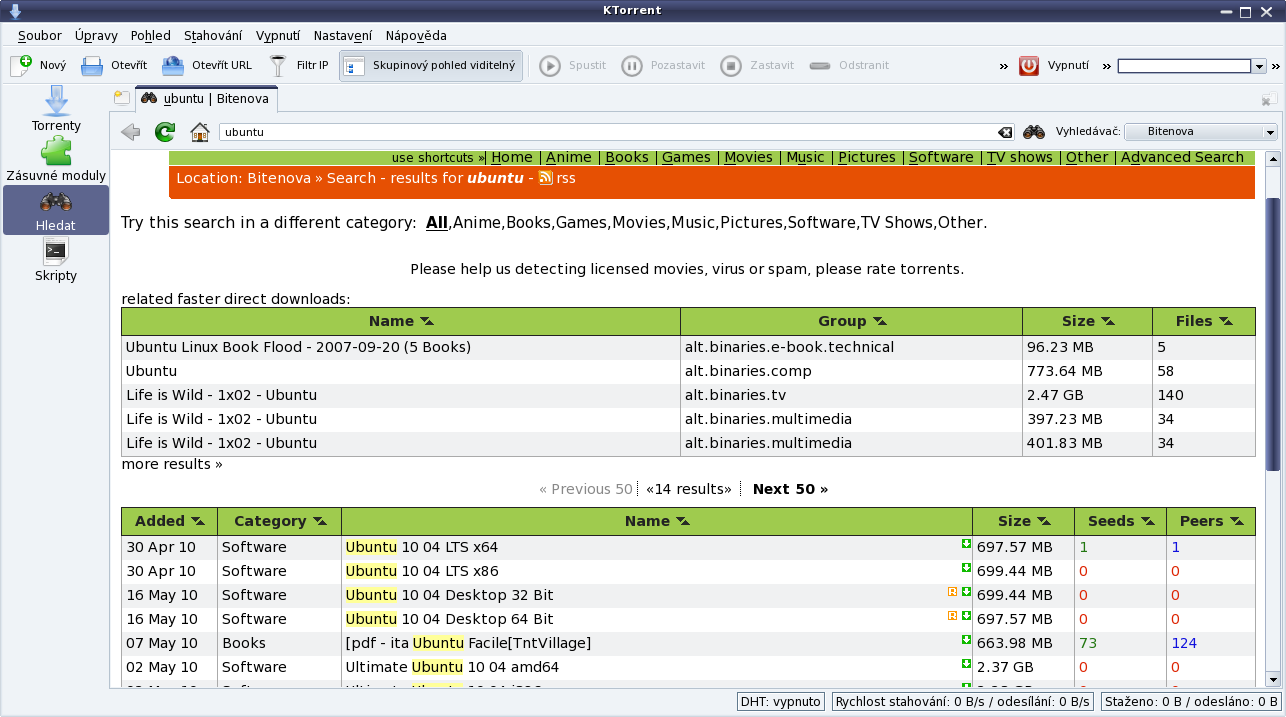Open the Skripty scripts panel
1286x717 pixels.
[56, 260]
